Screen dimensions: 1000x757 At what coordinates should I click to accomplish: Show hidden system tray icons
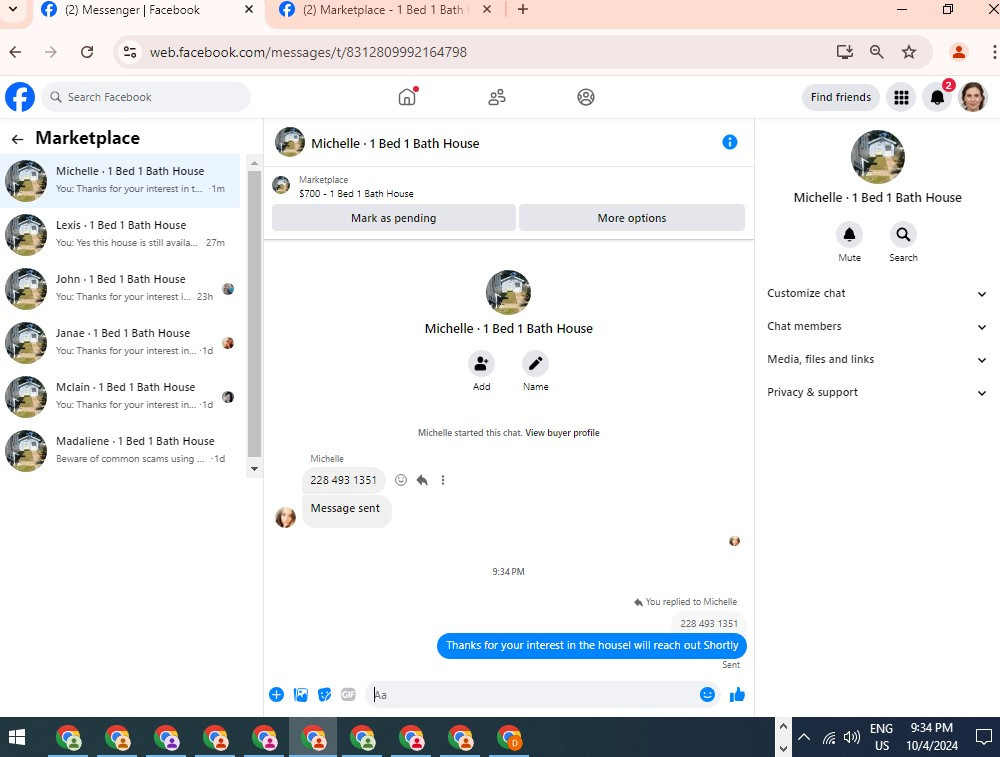[804, 737]
